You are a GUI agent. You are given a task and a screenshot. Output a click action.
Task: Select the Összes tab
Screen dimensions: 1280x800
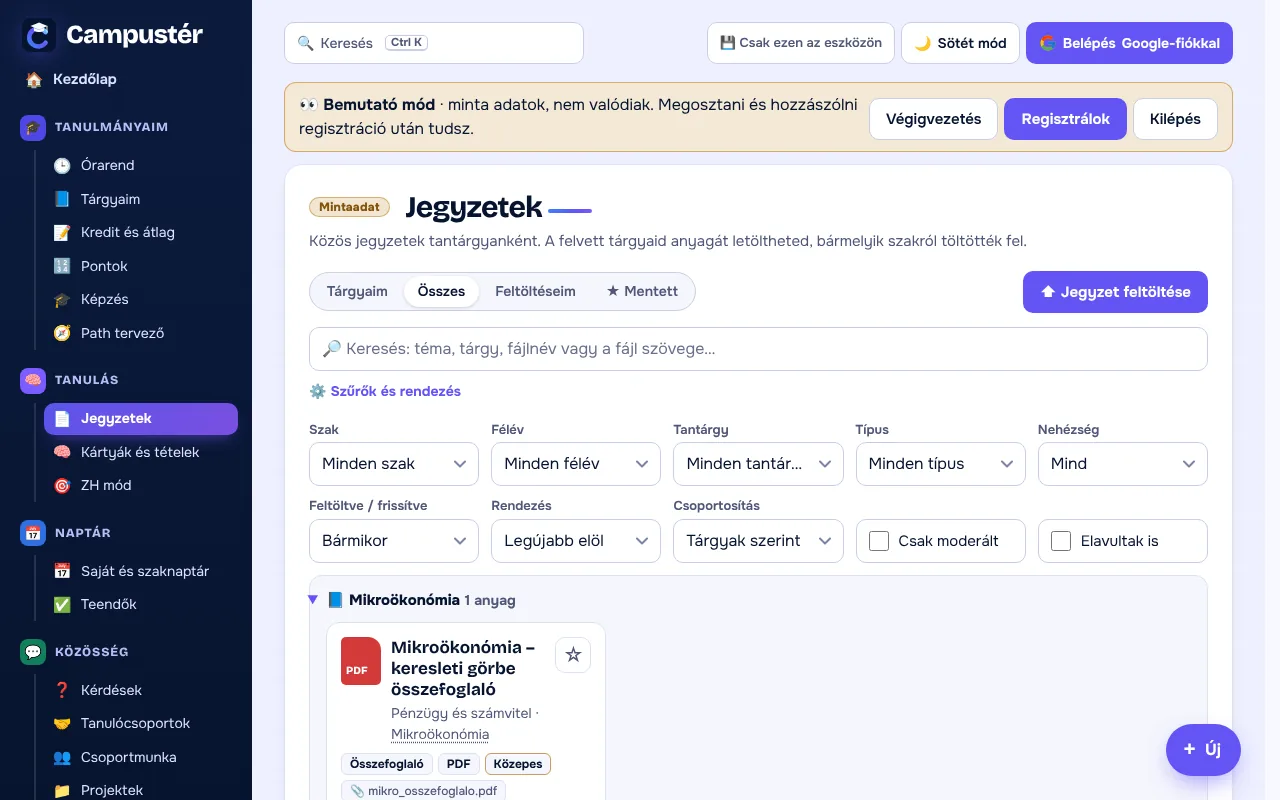(x=441, y=291)
